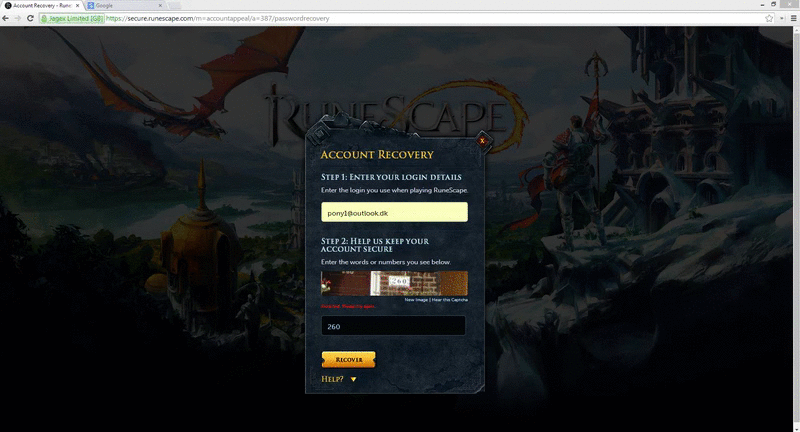Click the 'Step 2: Help us keep your account secure' heading
Image resolution: width=800 pixels, height=432 pixels.
click(x=374, y=245)
